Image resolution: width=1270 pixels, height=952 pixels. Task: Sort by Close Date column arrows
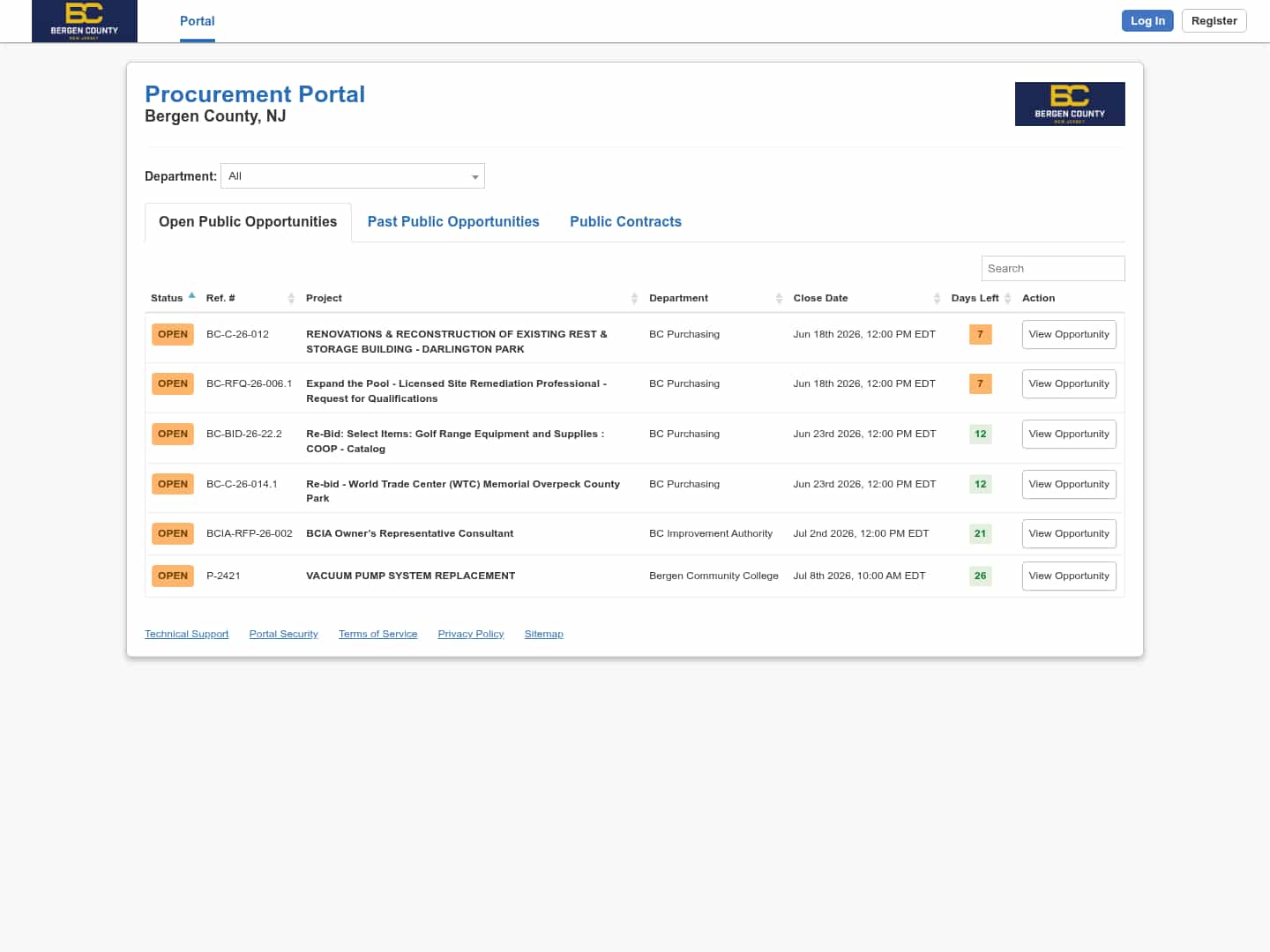point(937,299)
